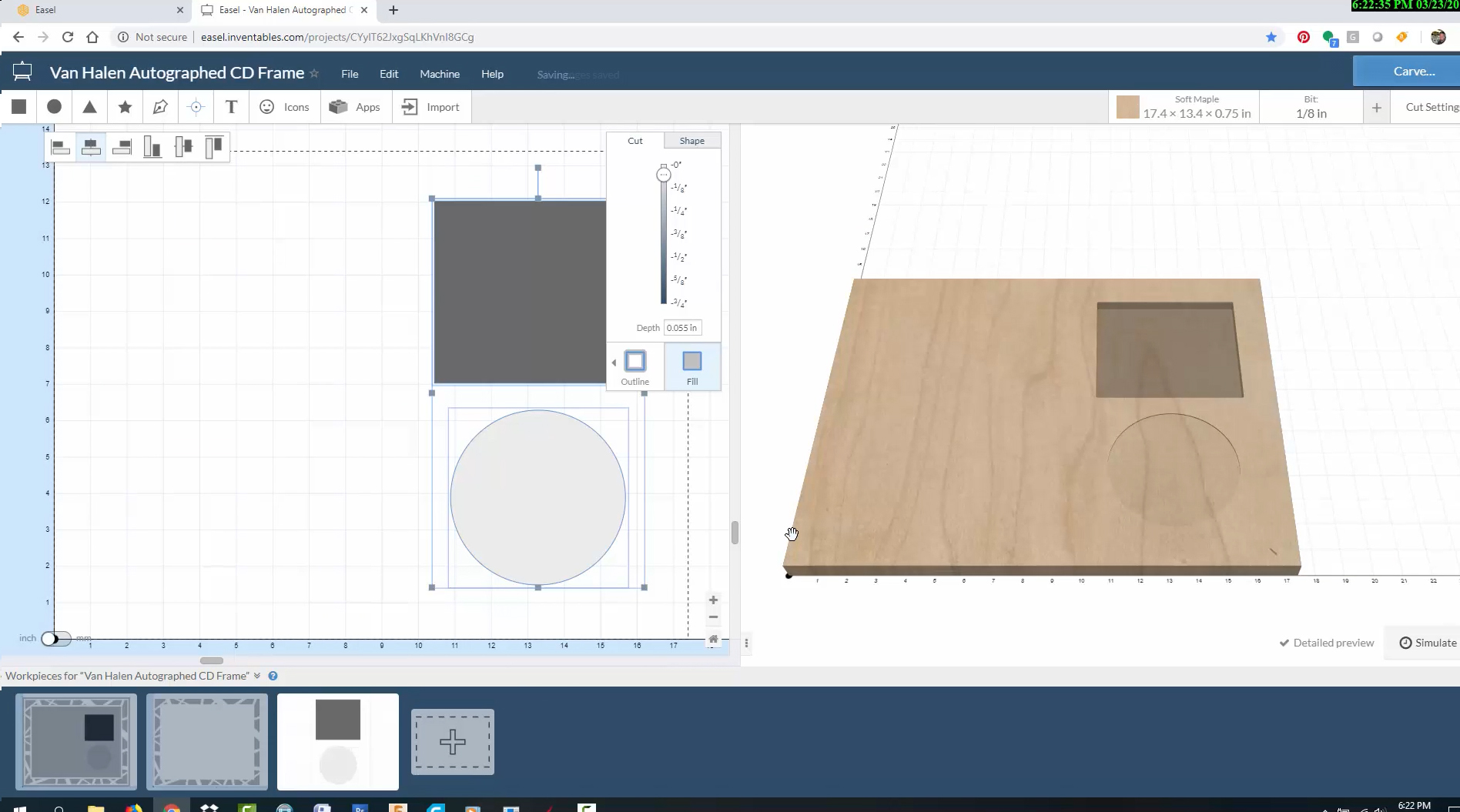1460x812 pixels.
Task: Select the Star shape tool
Action: click(125, 107)
